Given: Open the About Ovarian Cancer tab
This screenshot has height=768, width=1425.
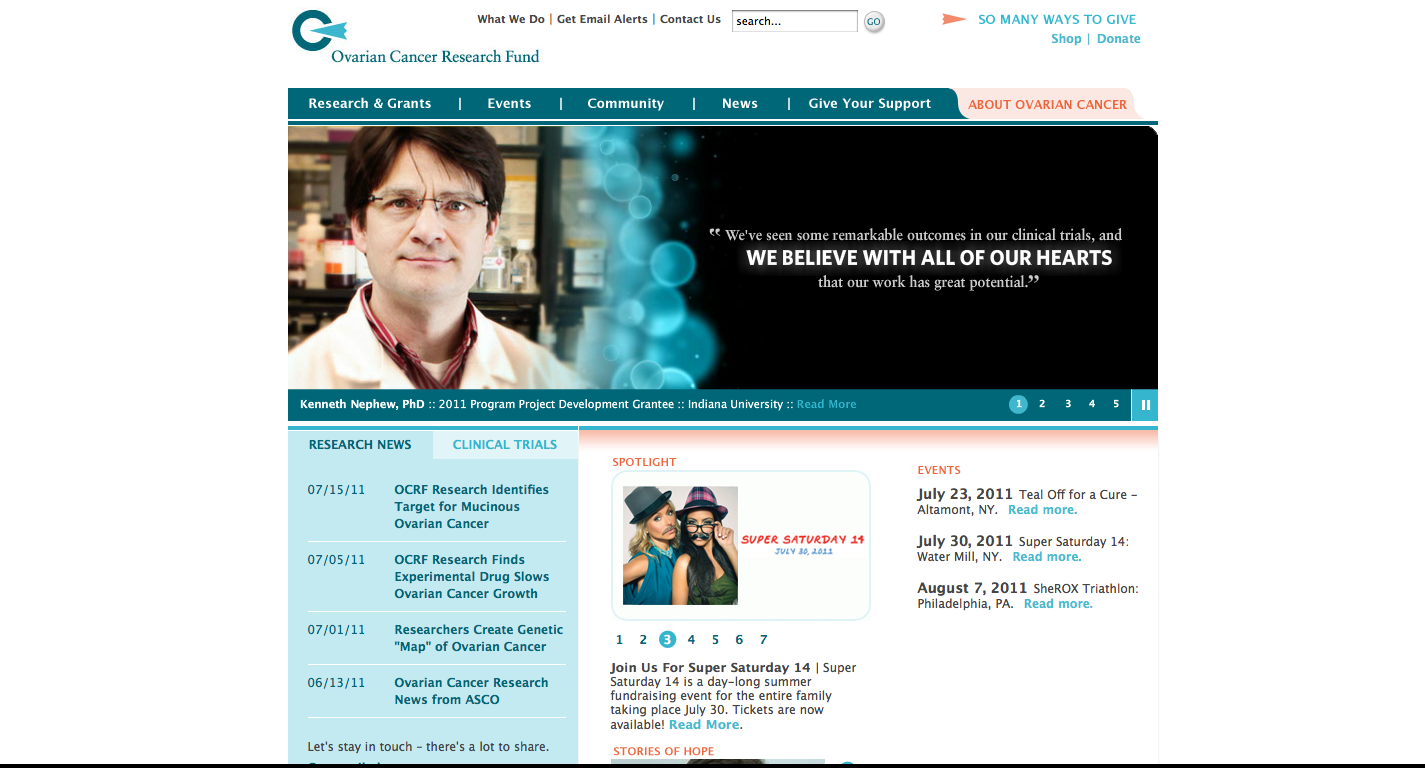Looking at the screenshot, I should click(1047, 105).
